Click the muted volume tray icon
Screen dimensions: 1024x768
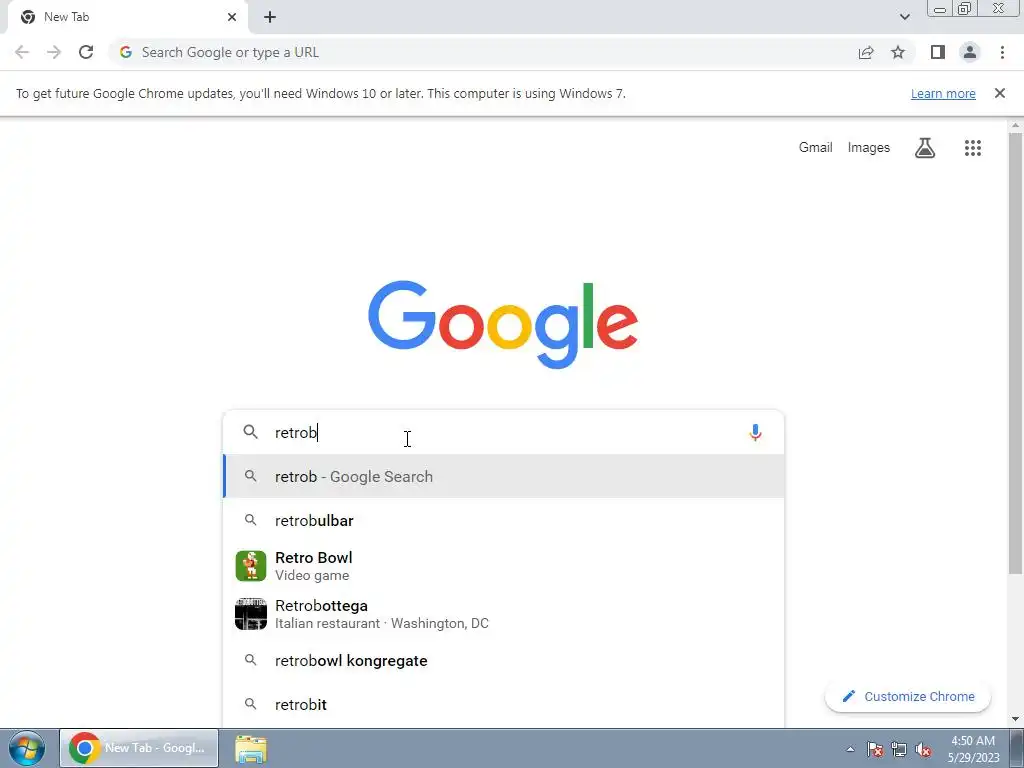(923, 749)
